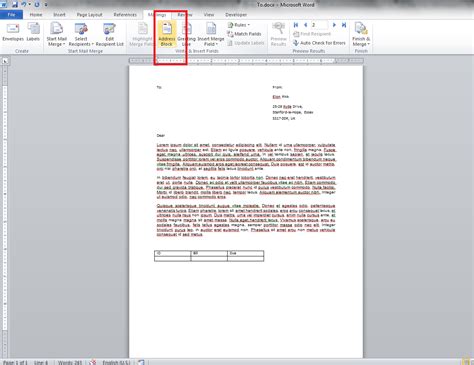
Task: Click the 'Bill' table header cell
Action: coord(209,253)
